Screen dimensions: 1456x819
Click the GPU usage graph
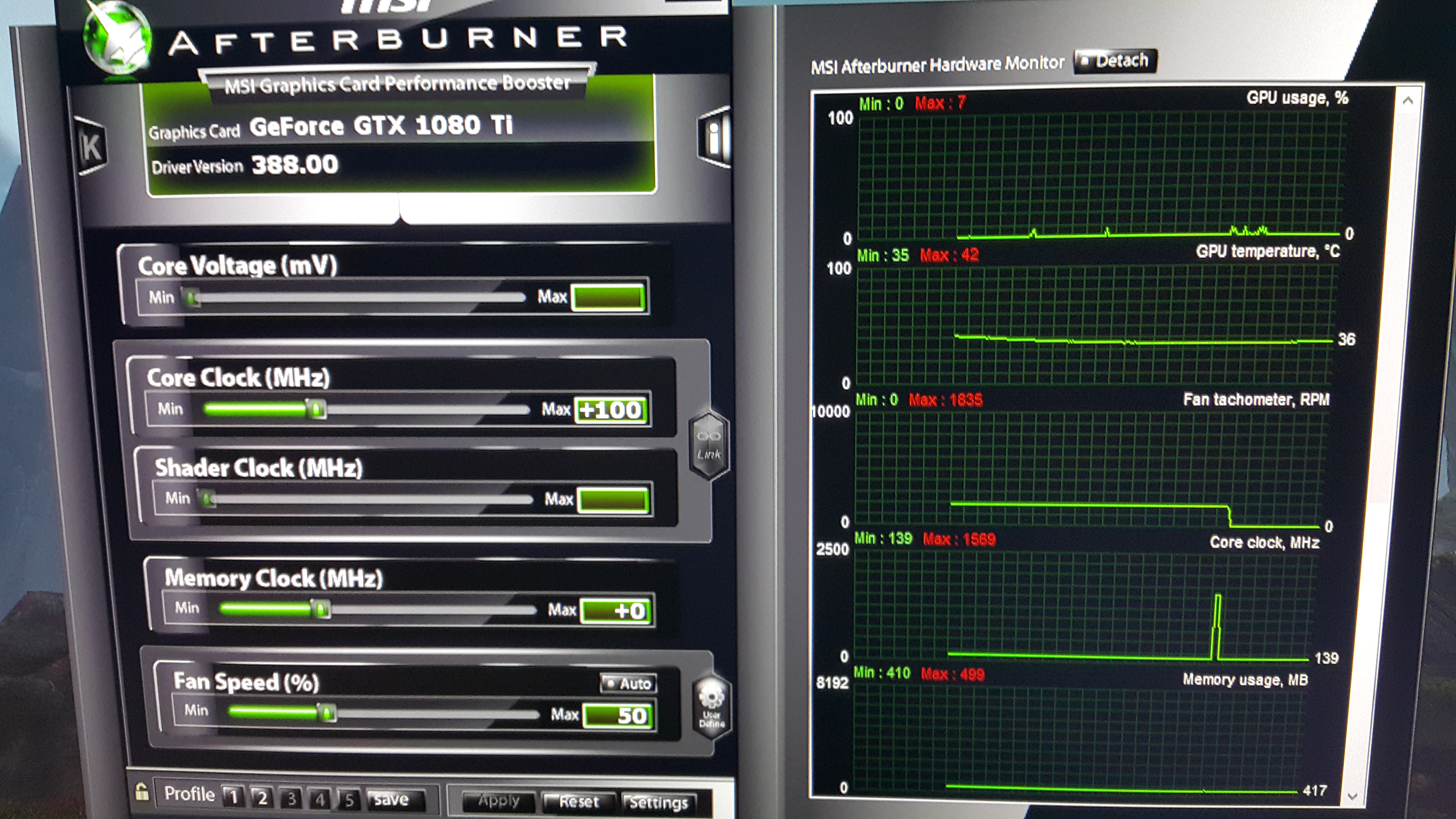click(x=1099, y=176)
